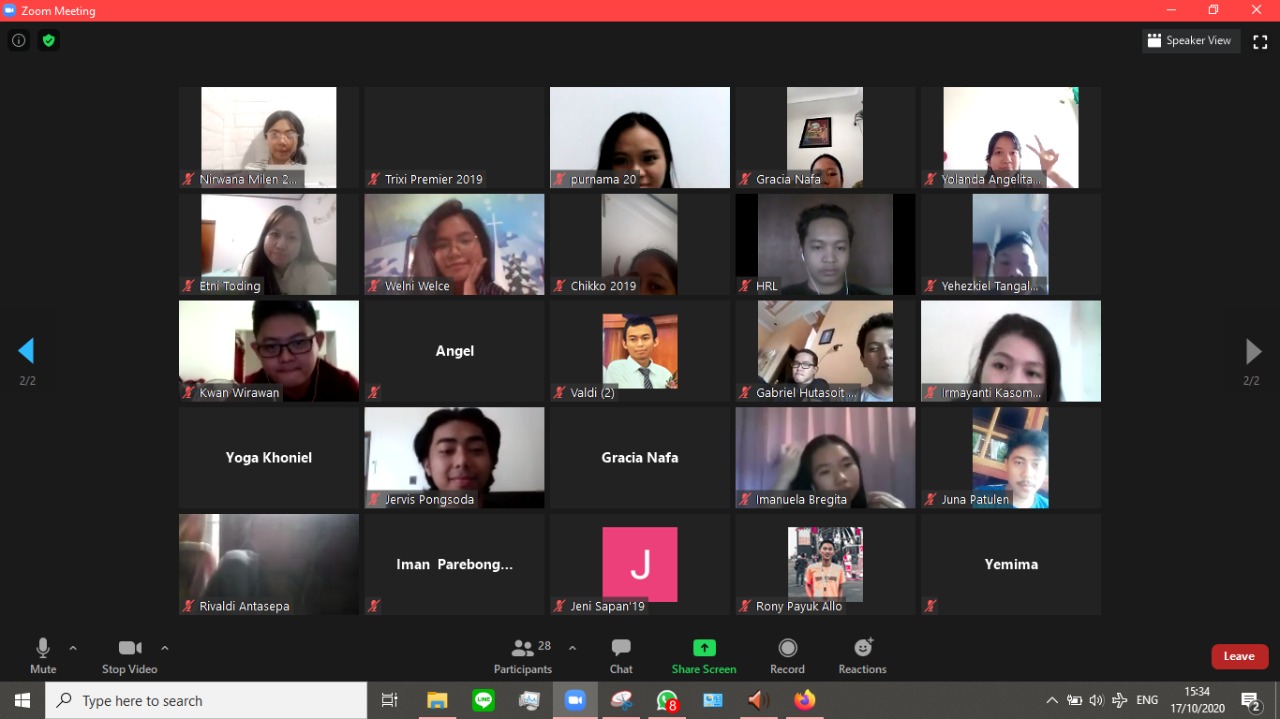The height and width of the screenshot is (719, 1280).
Task: Open Task View on the taskbar
Action: (x=390, y=700)
